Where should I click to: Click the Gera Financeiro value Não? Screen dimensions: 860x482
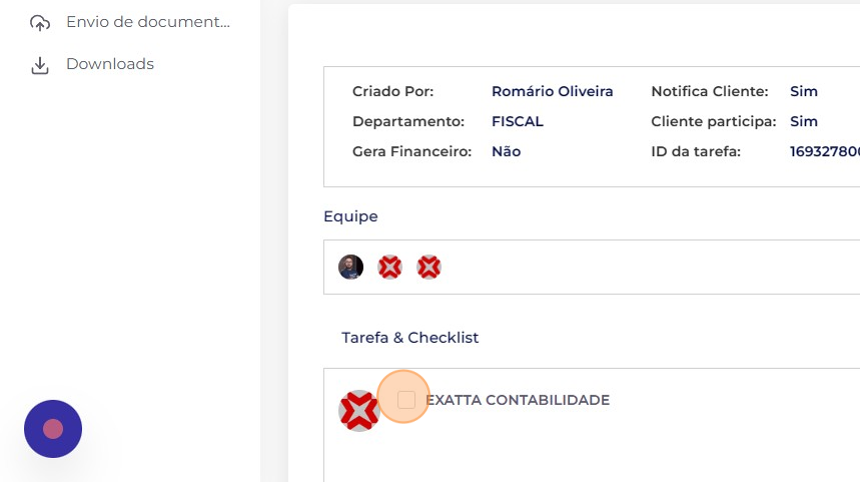coord(506,151)
